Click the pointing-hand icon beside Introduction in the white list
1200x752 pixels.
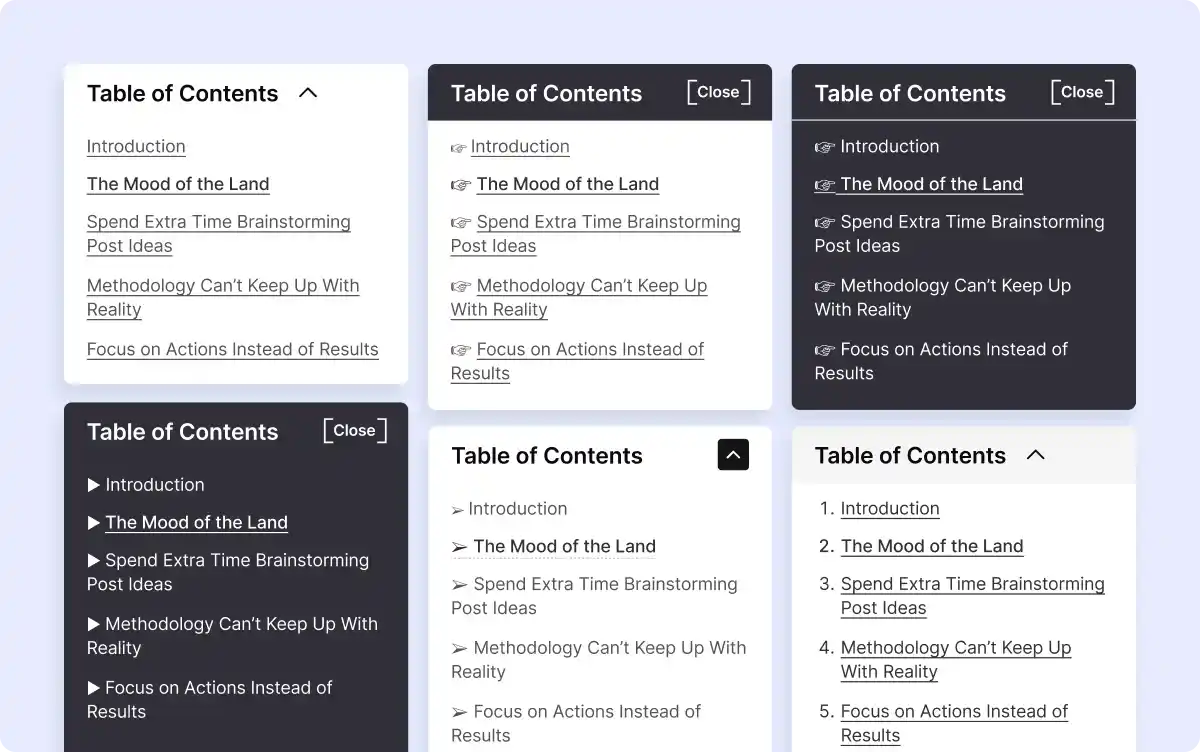459,148
